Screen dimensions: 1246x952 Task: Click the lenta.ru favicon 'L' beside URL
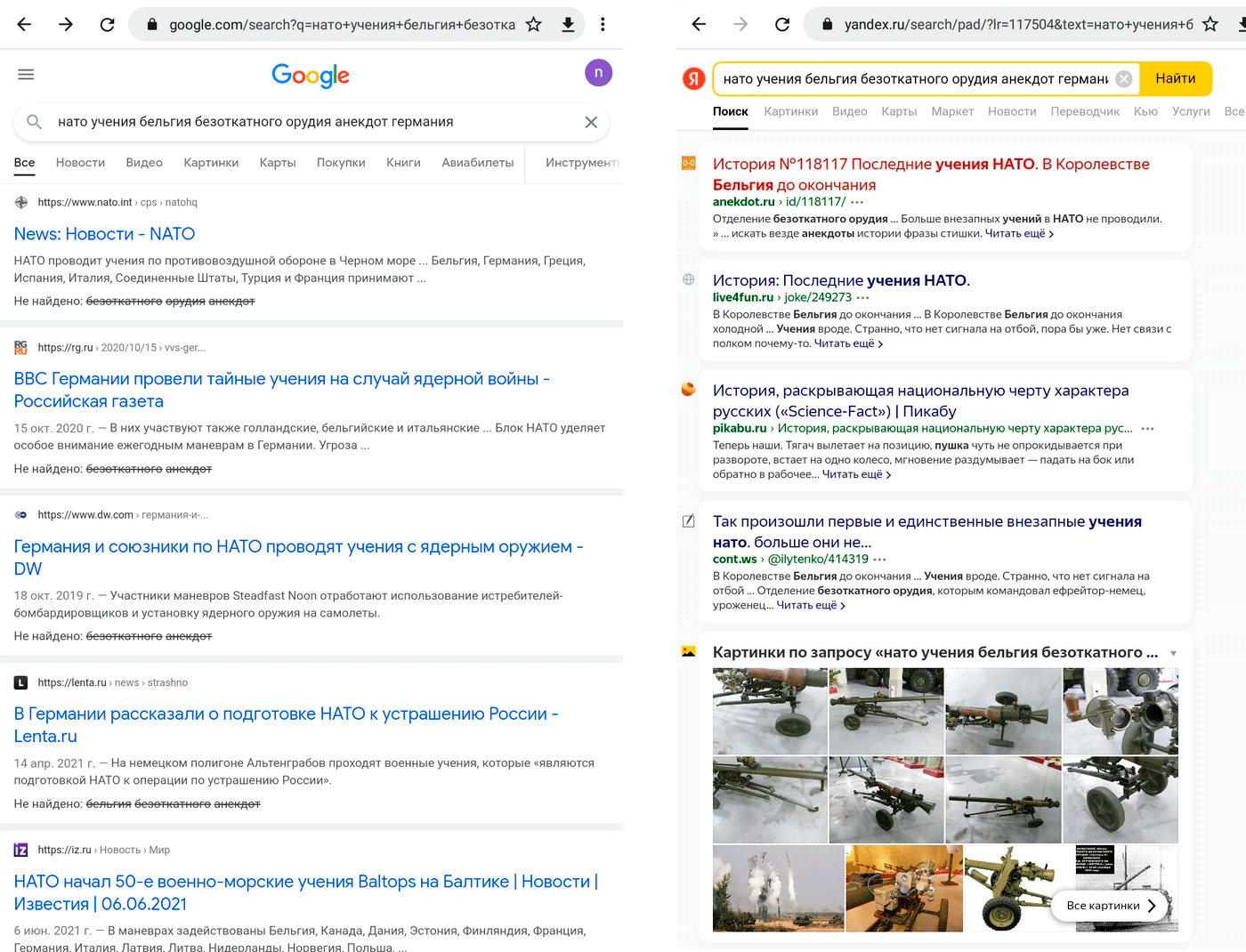(20, 682)
